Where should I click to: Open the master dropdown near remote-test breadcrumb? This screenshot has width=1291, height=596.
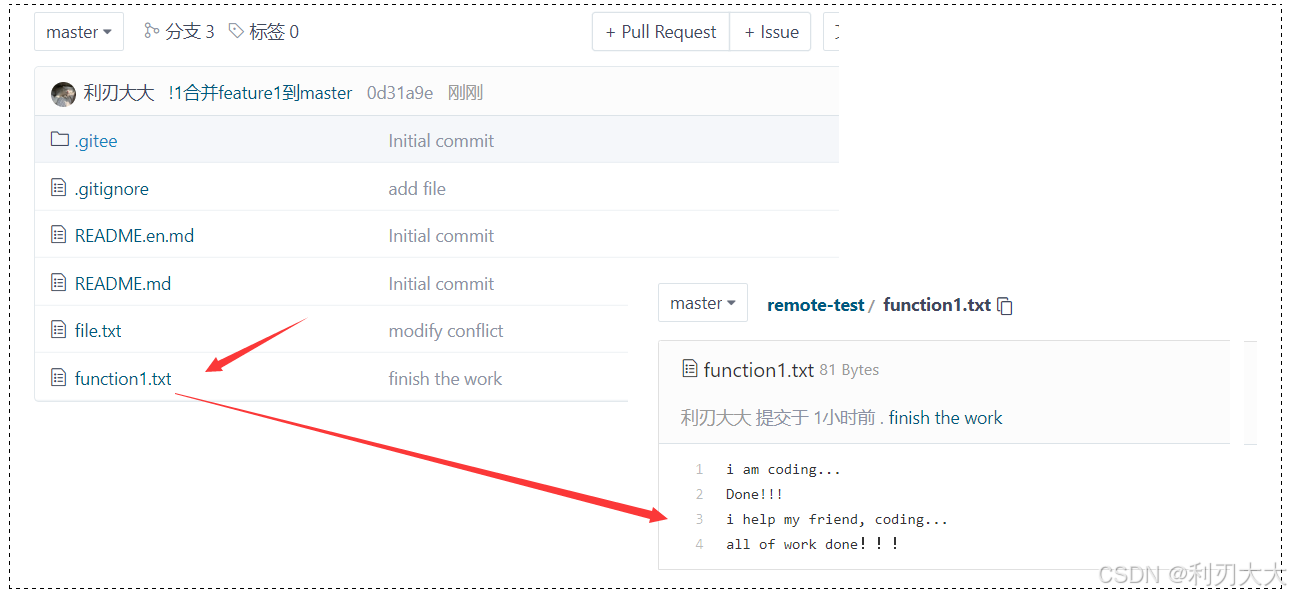[x=703, y=303]
